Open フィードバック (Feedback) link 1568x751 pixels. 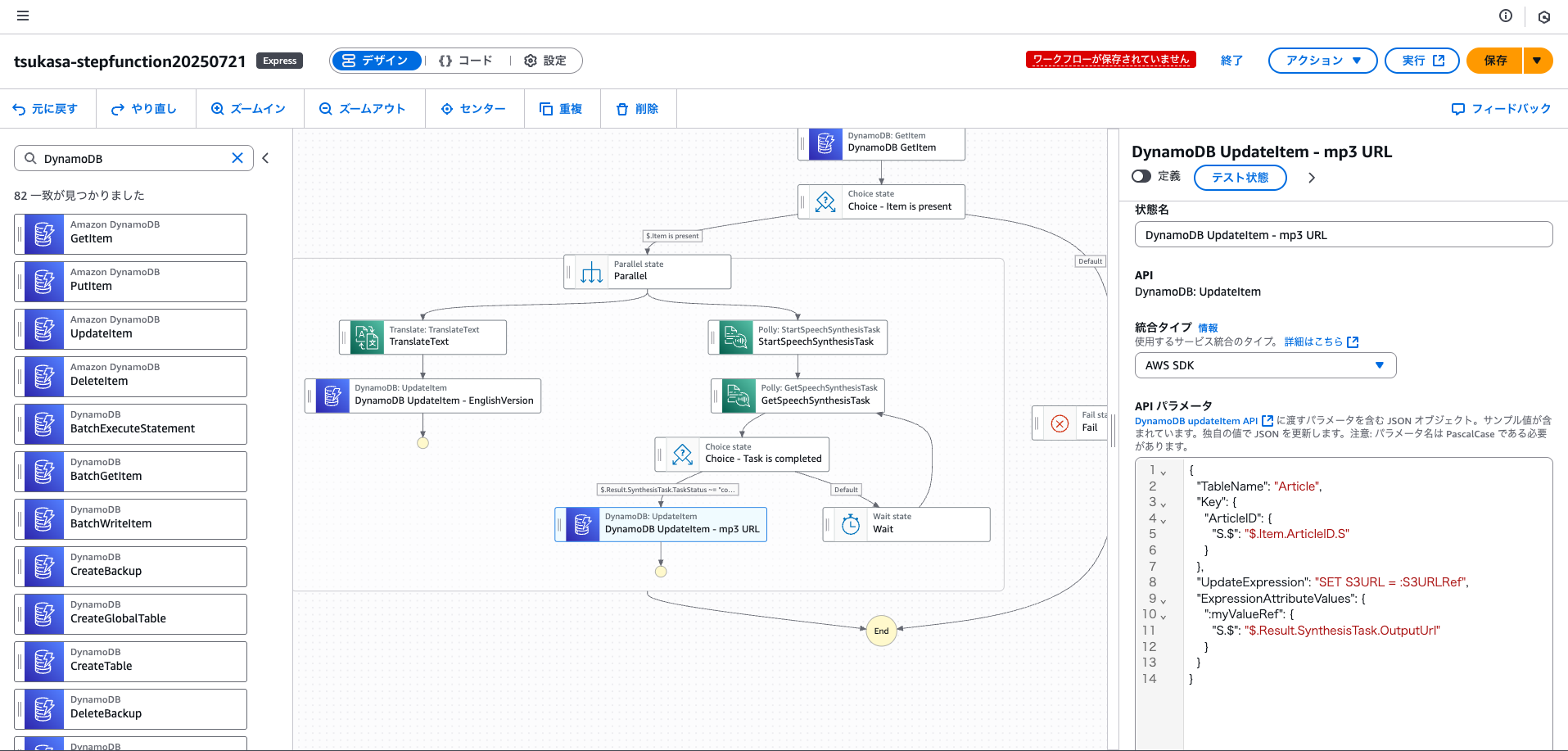tap(1501, 109)
